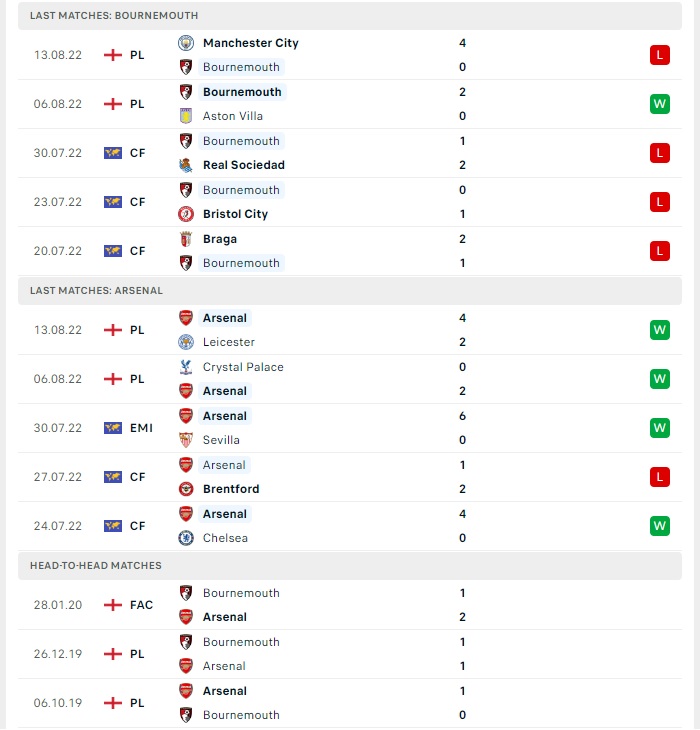This screenshot has height=730, width=700.
Task: Click the Chelsea club crest
Action: point(186,538)
